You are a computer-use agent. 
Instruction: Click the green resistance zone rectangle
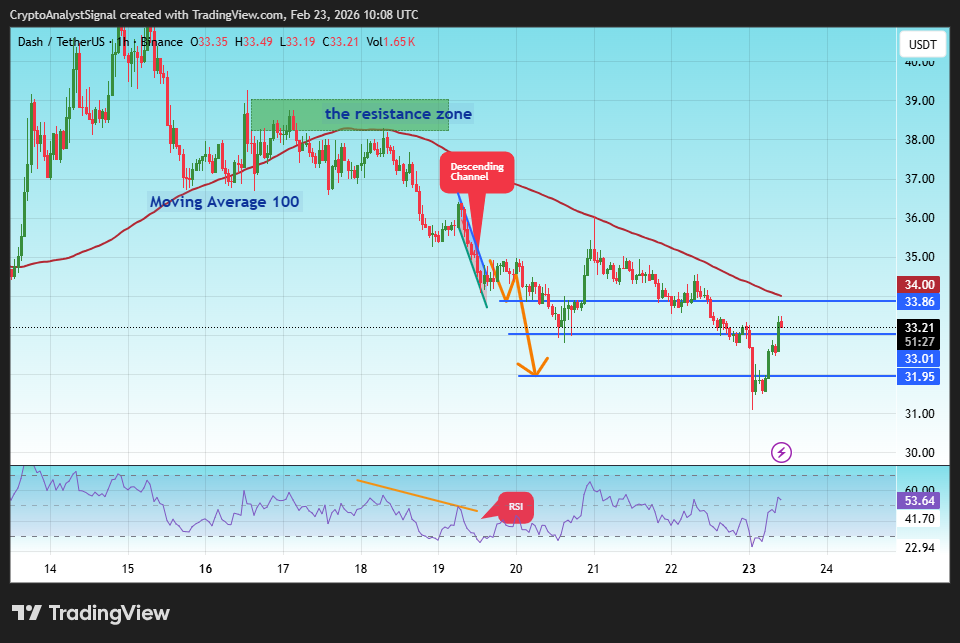pyautogui.click(x=350, y=115)
